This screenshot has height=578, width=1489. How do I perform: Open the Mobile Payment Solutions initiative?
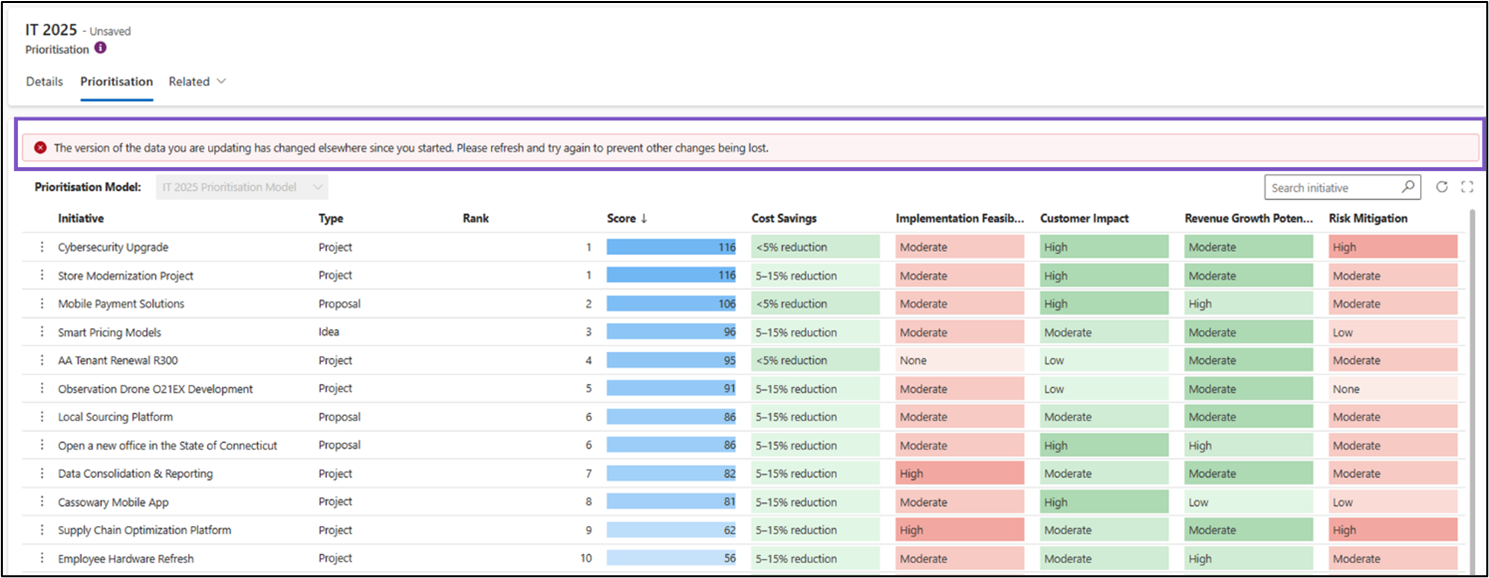121,304
